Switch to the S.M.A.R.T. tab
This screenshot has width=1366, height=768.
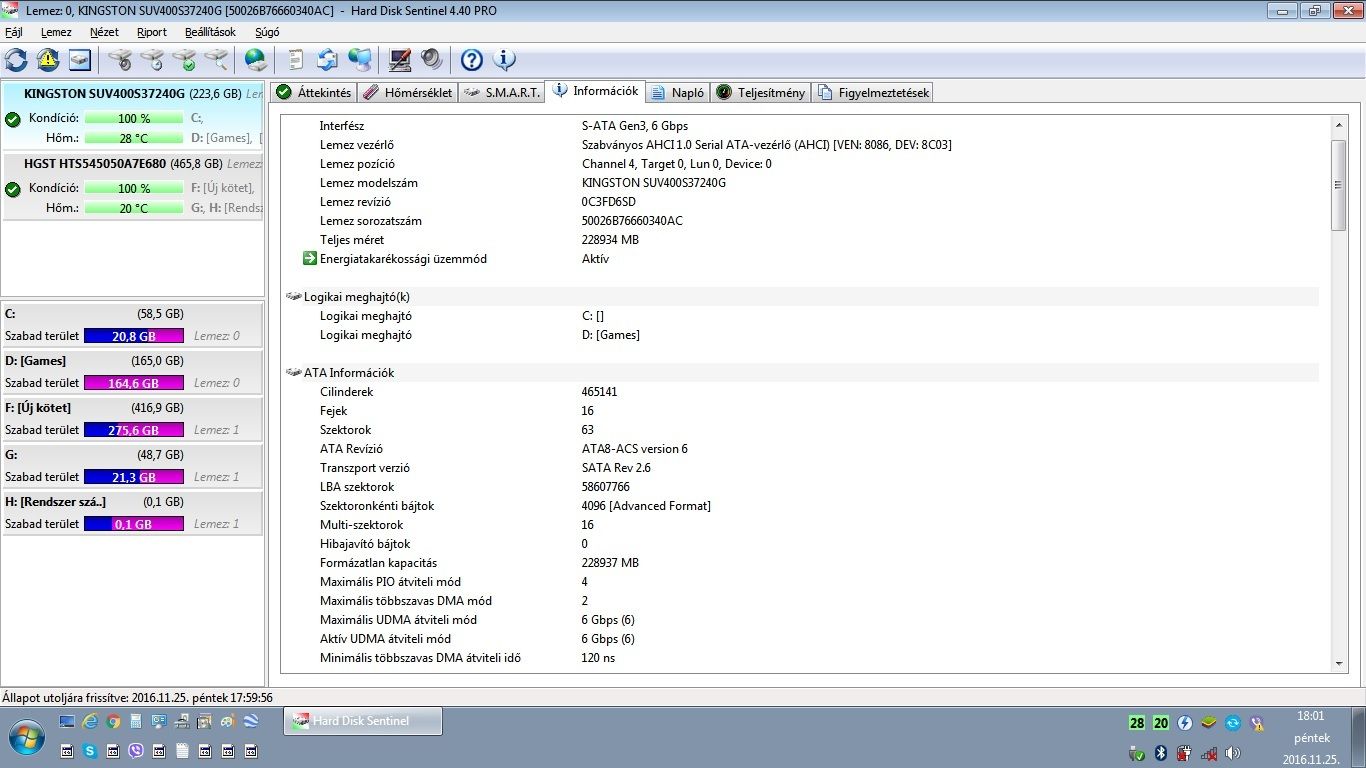tap(502, 93)
